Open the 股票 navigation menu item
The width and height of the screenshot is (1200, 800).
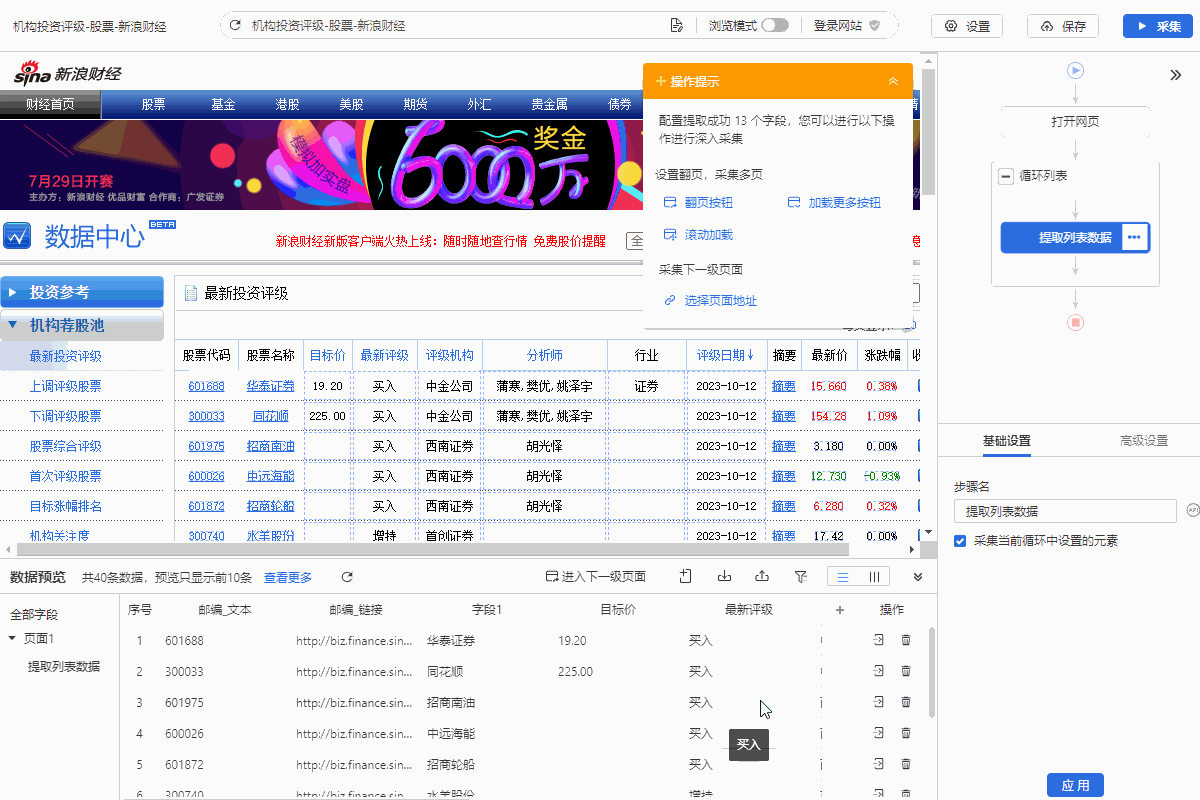(x=153, y=104)
